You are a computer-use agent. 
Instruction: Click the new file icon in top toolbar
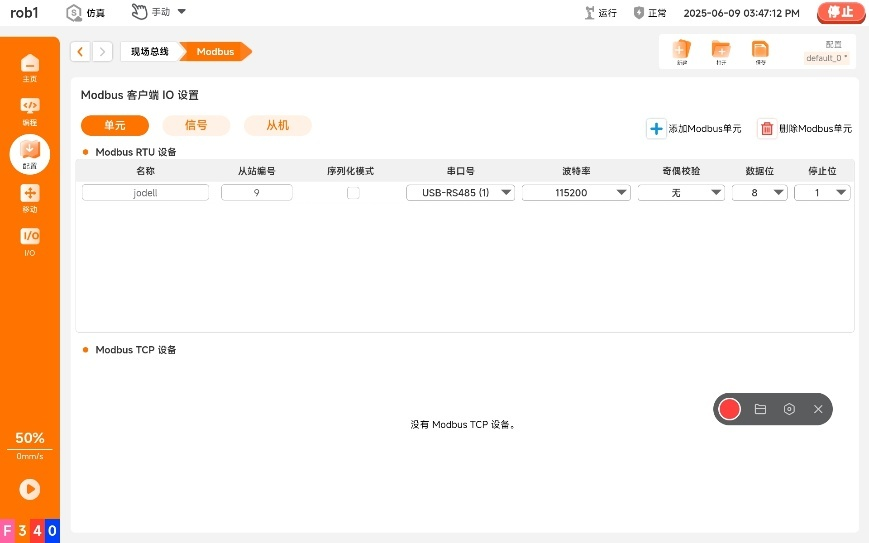pyautogui.click(x=681, y=51)
